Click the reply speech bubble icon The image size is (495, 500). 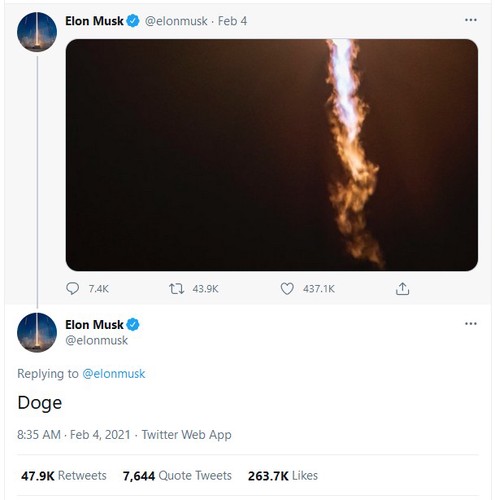72,288
